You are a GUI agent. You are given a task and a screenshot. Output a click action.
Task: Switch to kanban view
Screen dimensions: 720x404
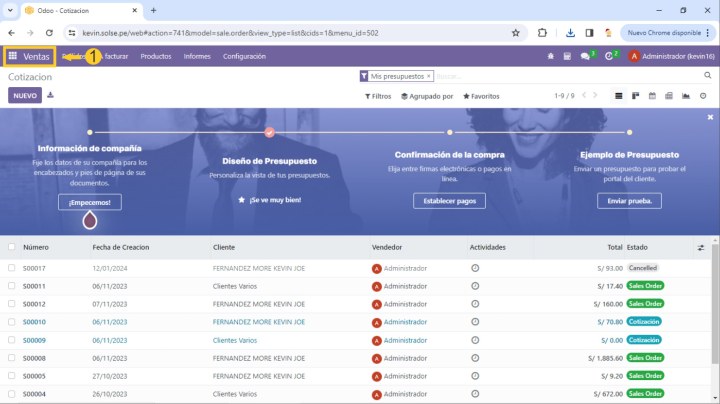point(634,96)
